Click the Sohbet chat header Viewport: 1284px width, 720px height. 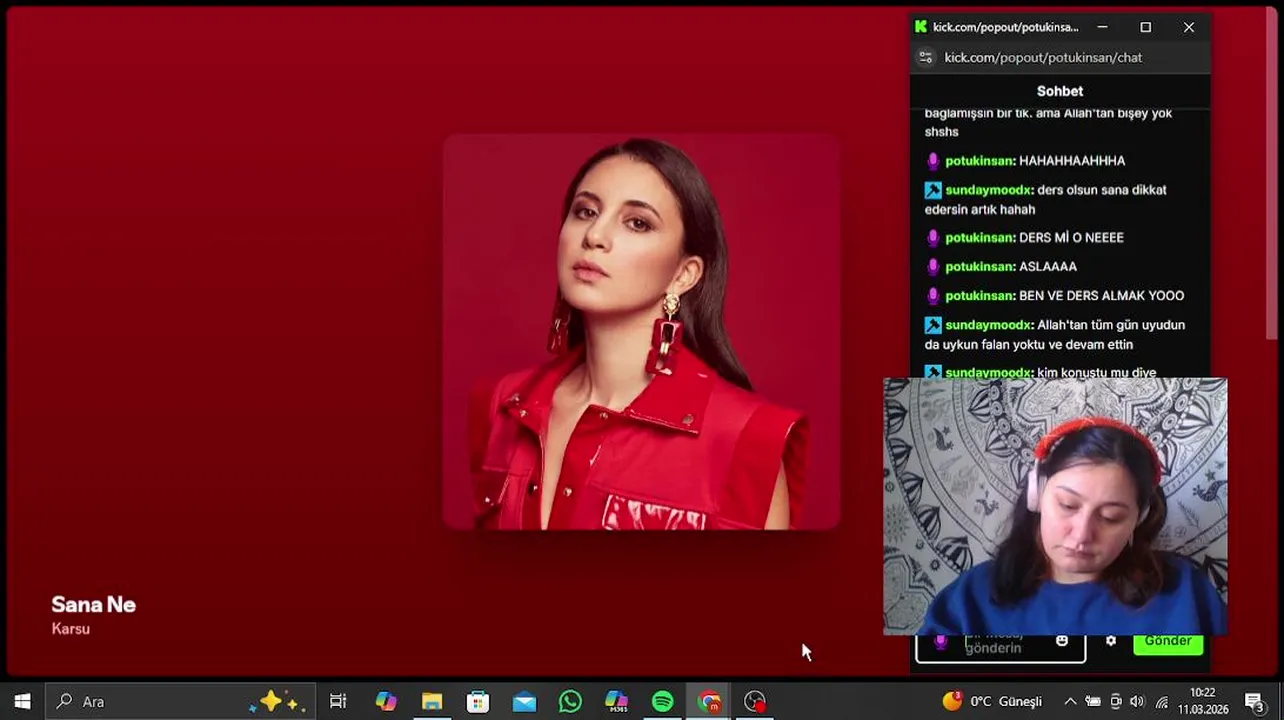point(1060,91)
